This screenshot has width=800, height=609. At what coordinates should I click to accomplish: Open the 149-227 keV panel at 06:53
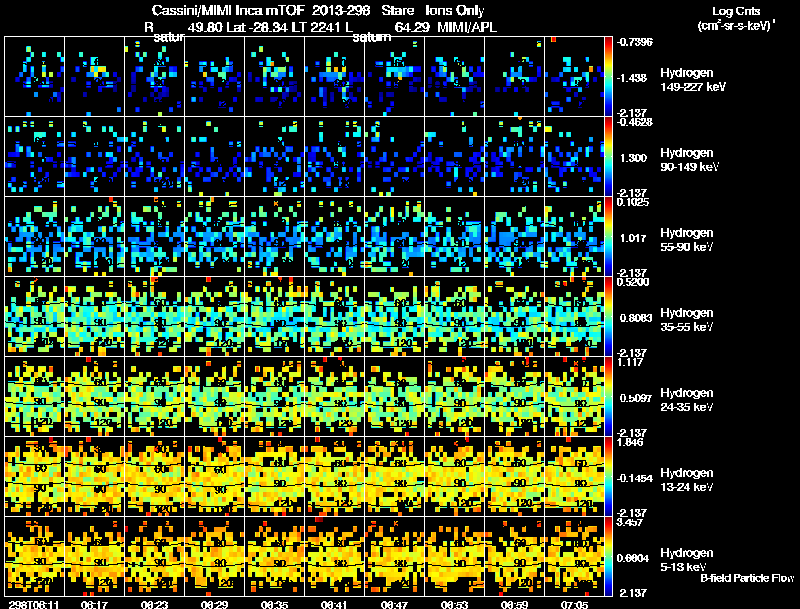(454, 77)
